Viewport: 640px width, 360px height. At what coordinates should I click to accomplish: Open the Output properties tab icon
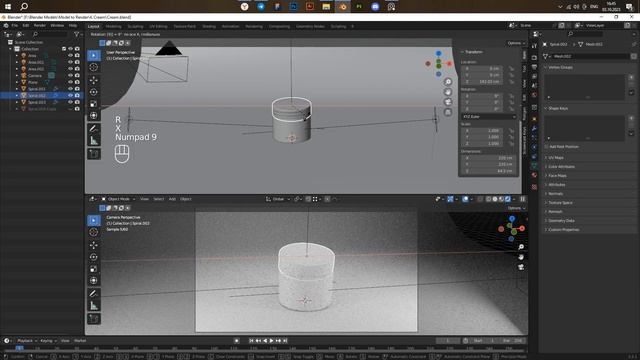coord(534,67)
